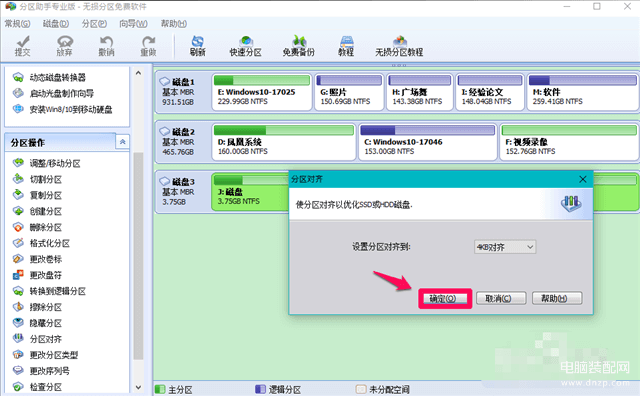Viewport: 640px width, 396px height.
Task: Select 磁盘3 disk header
Action: [182, 192]
